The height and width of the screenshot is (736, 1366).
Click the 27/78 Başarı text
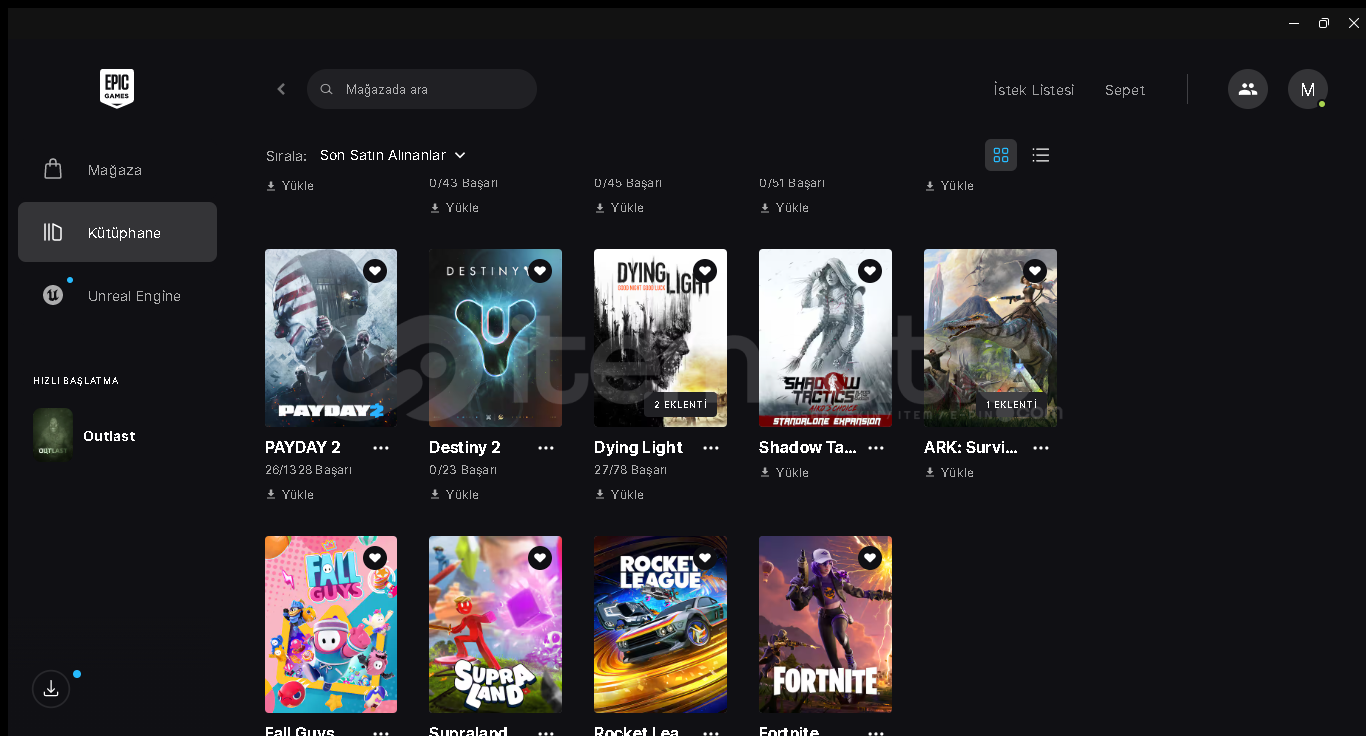point(630,470)
